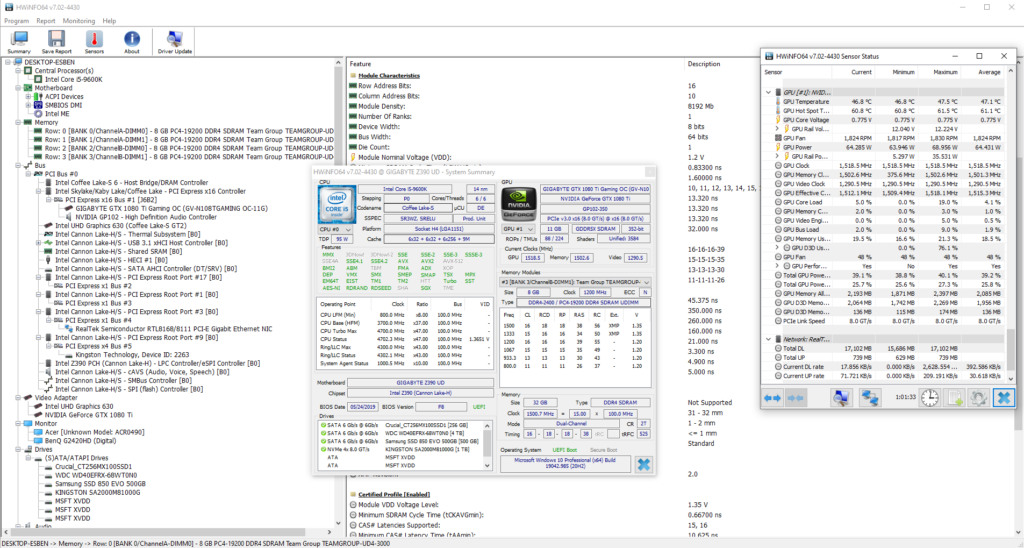Click the GPU Core Voltage lightning icon

(778, 120)
